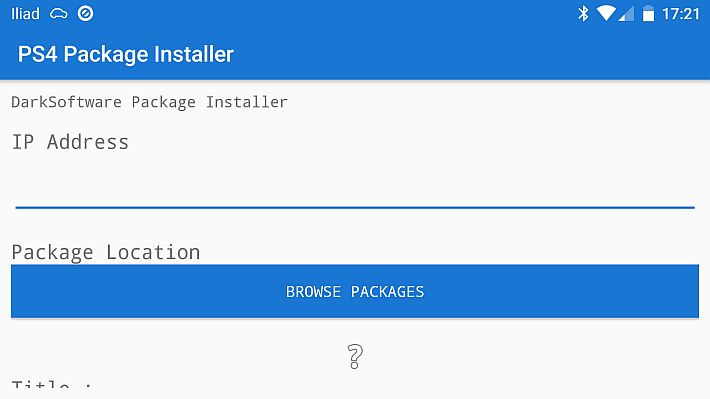
Task: Tap the crossed-circle notification icon
Action: [x=85, y=14]
